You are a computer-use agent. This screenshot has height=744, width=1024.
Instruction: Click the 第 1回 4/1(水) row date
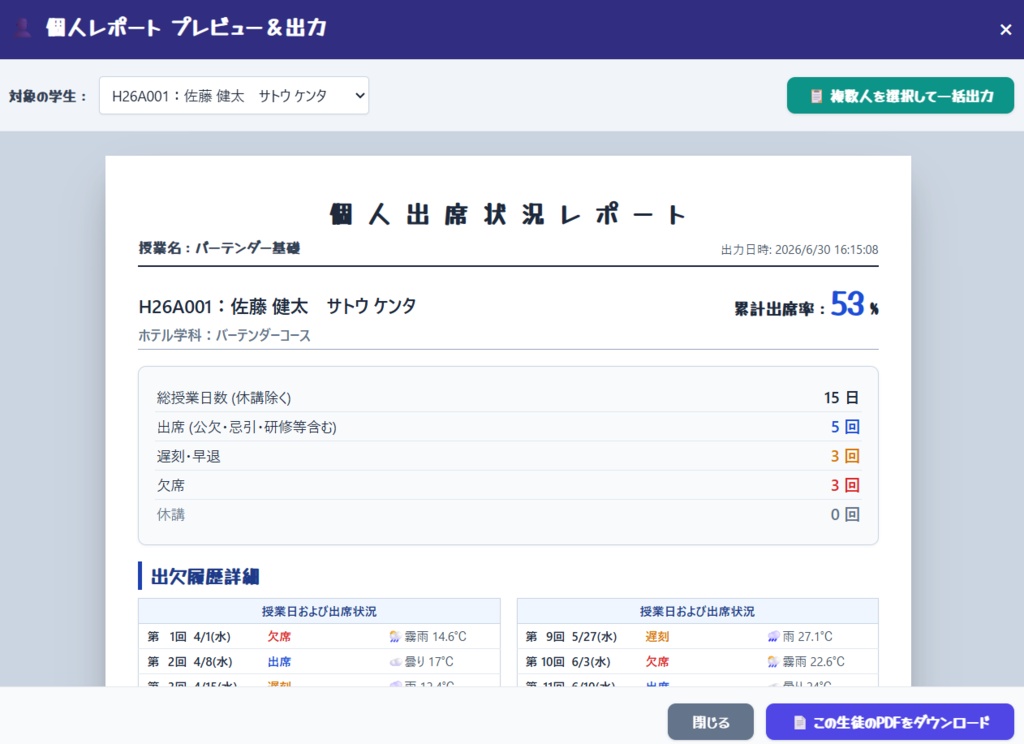pos(189,636)
